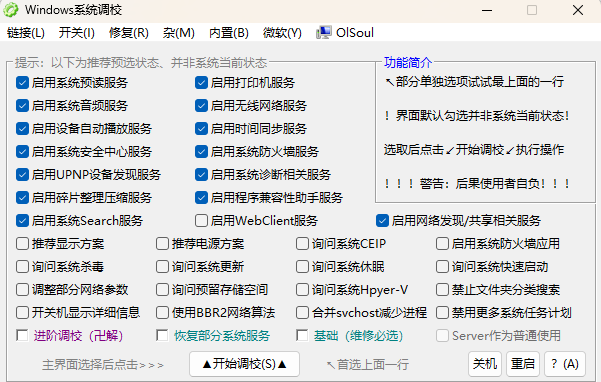Enable 使用BBR2网络算法 checkbox
Viewport: 601px width, 382px height.
(x=162, y=313)
